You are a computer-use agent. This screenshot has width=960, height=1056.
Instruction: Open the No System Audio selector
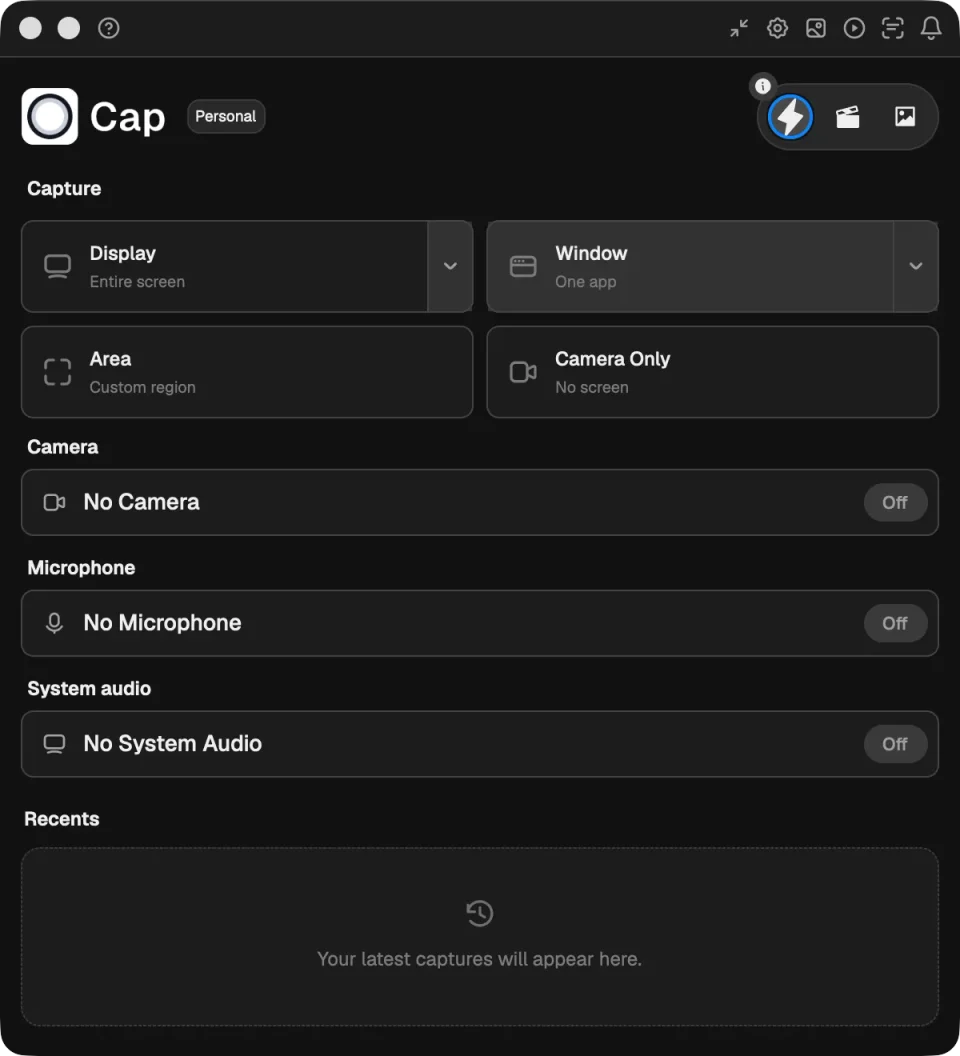480,744
